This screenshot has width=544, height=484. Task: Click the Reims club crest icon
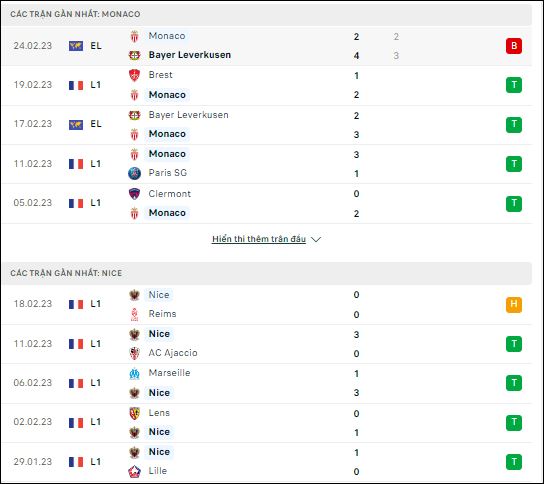click(134, 314)
